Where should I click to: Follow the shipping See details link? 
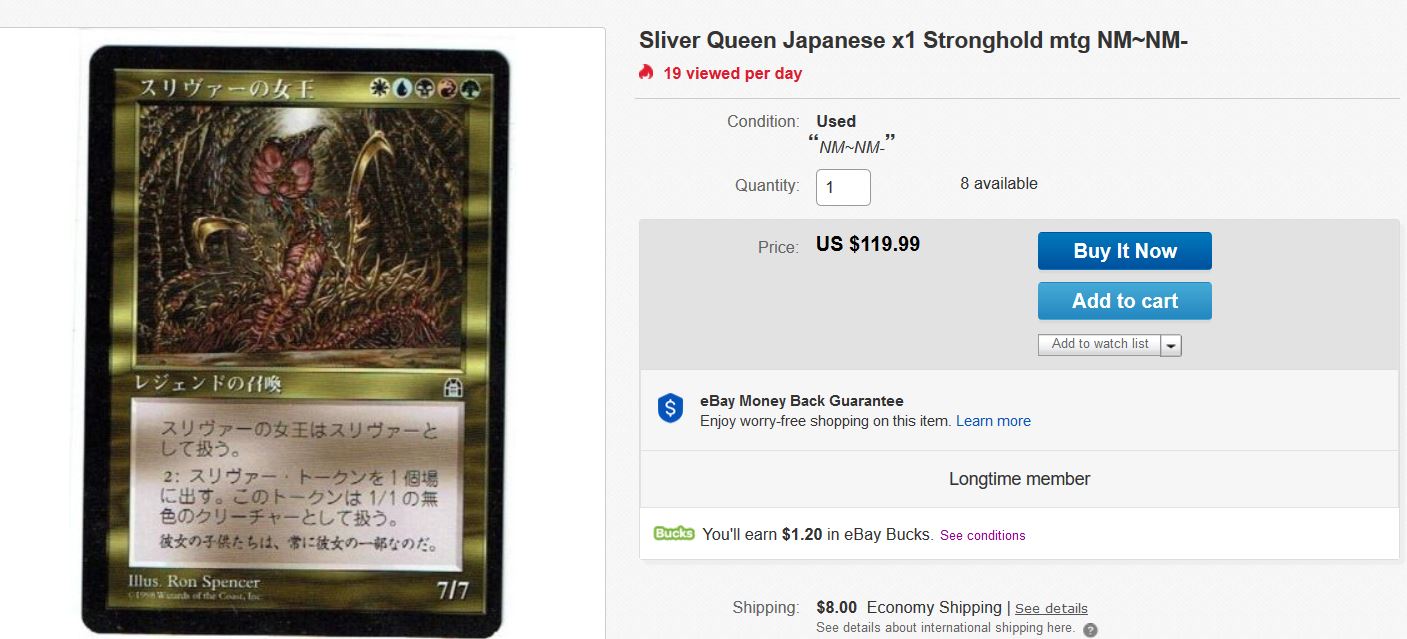click(1051, 608)
